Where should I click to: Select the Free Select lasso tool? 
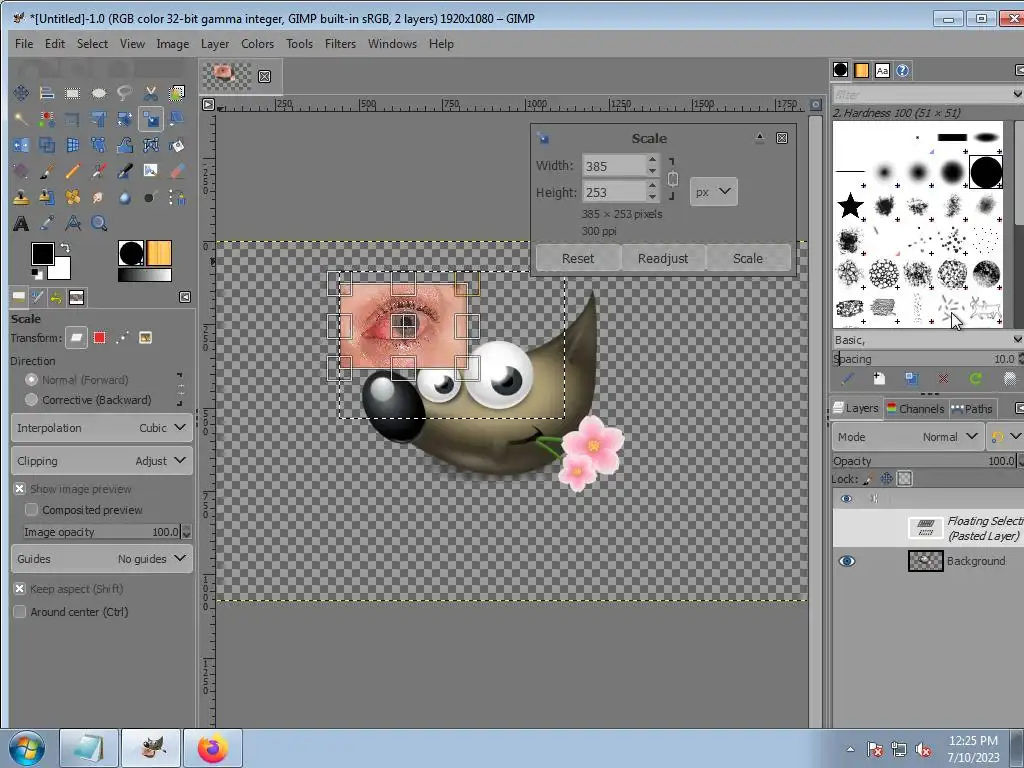click(125, 93)
